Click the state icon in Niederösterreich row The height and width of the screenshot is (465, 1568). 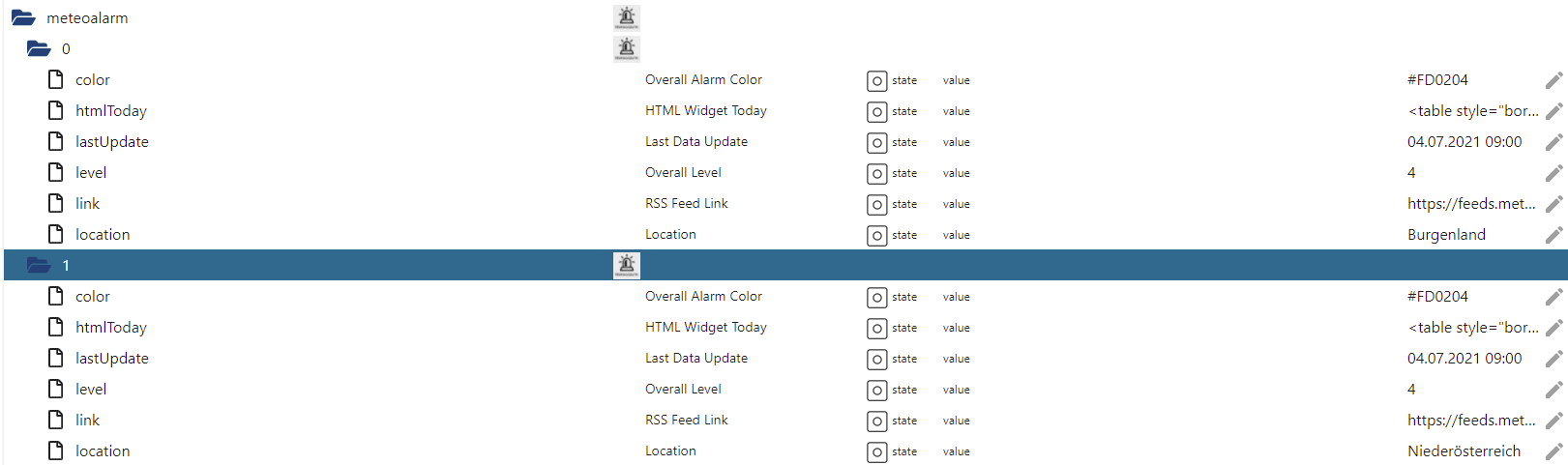[x=876, y=451]
